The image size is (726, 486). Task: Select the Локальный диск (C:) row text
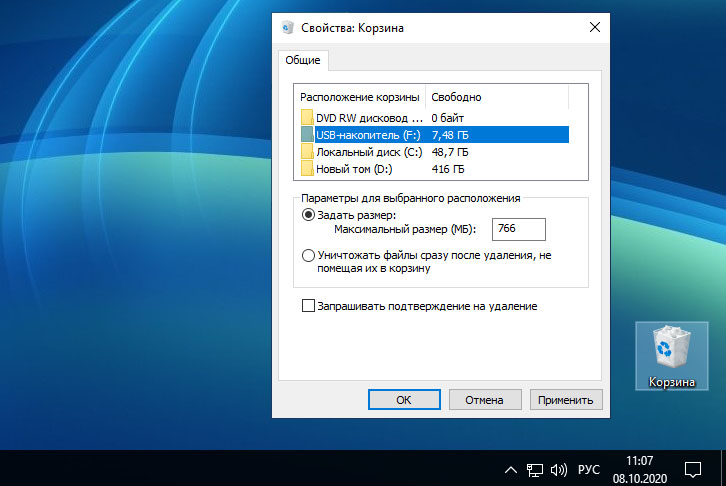point(369,152)
